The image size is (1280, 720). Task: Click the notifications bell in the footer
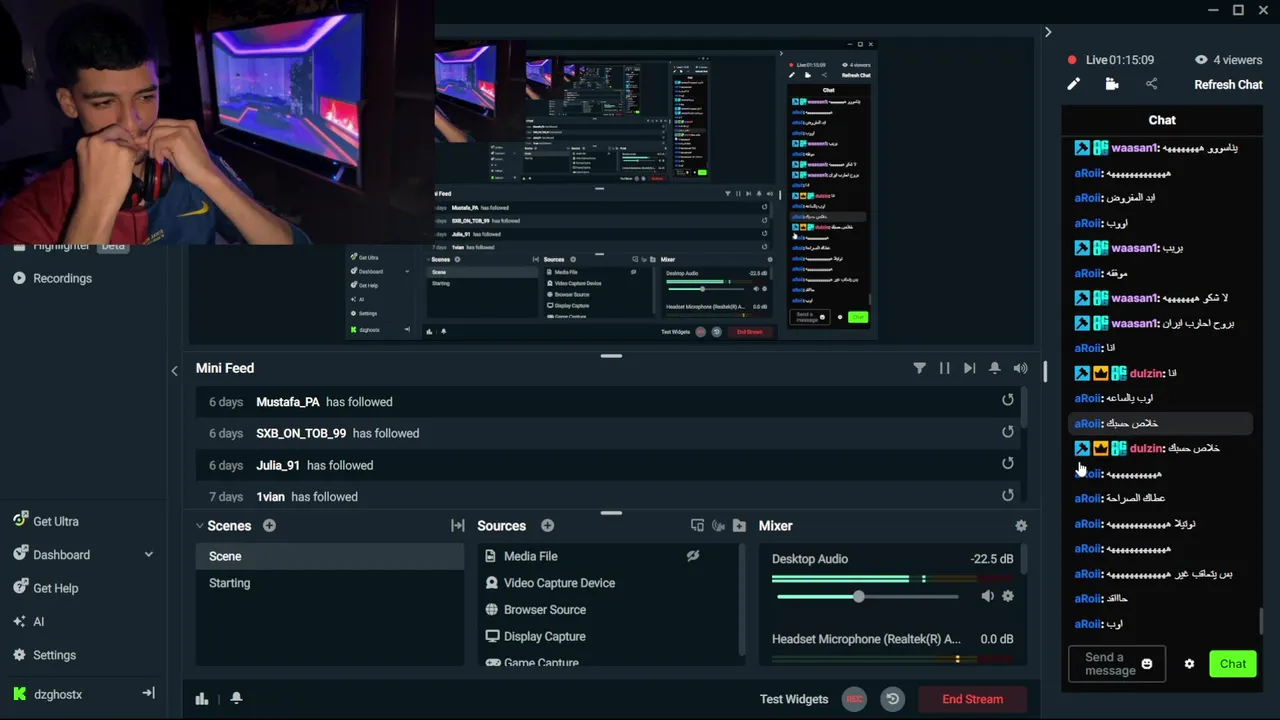[x=237, y=698]
